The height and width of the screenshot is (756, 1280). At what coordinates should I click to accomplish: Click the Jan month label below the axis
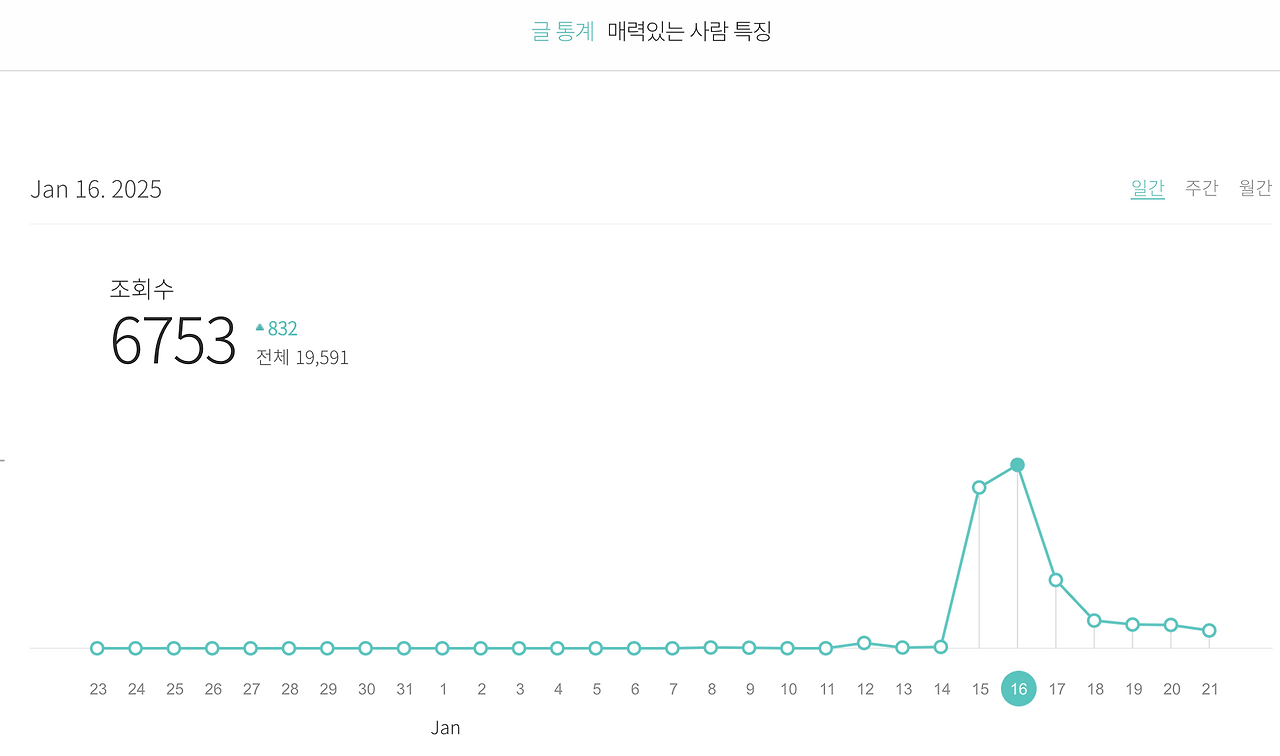[x=446, y=727]
